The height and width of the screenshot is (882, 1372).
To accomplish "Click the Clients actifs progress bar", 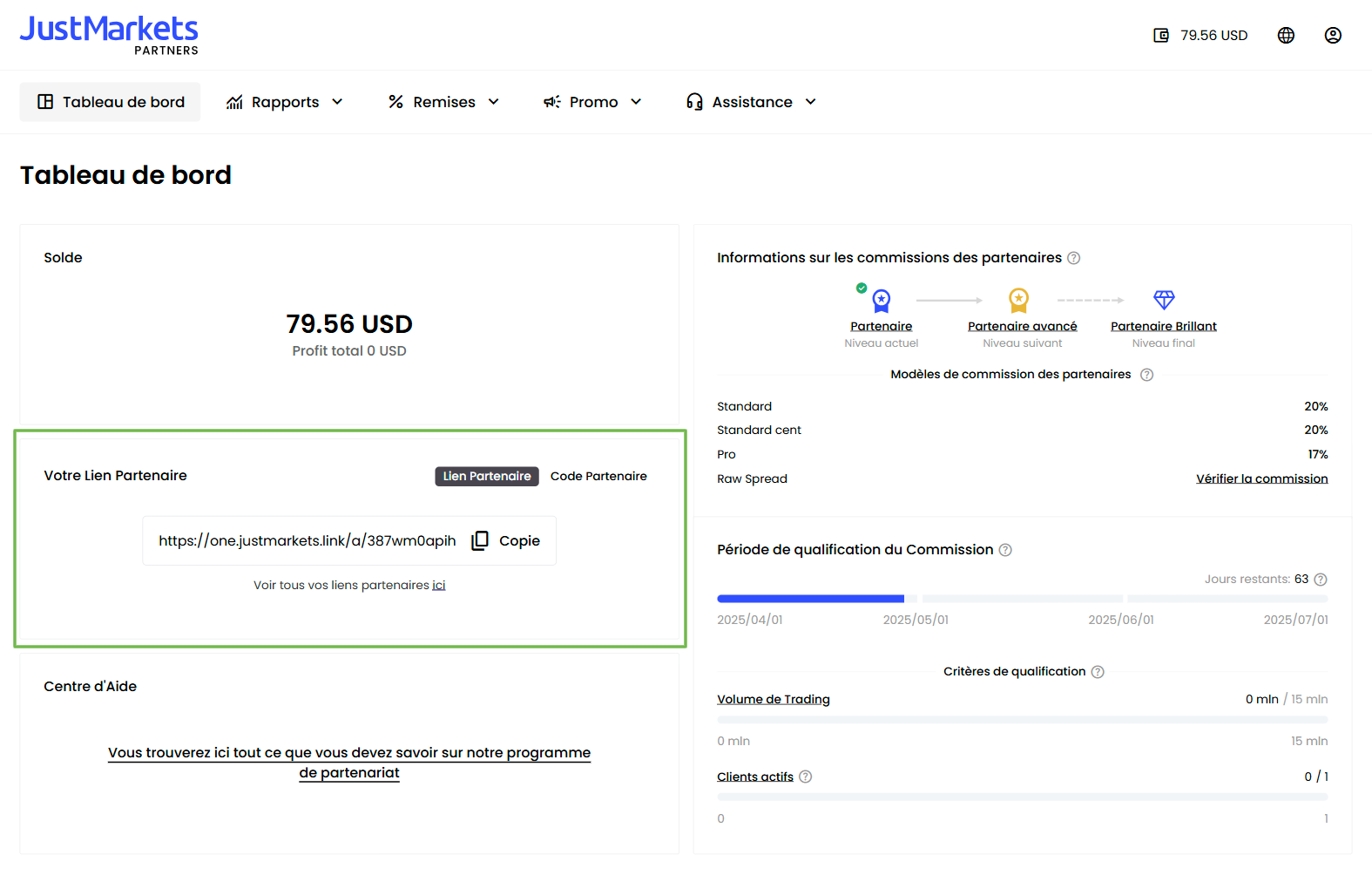I will pos(1023,797).
